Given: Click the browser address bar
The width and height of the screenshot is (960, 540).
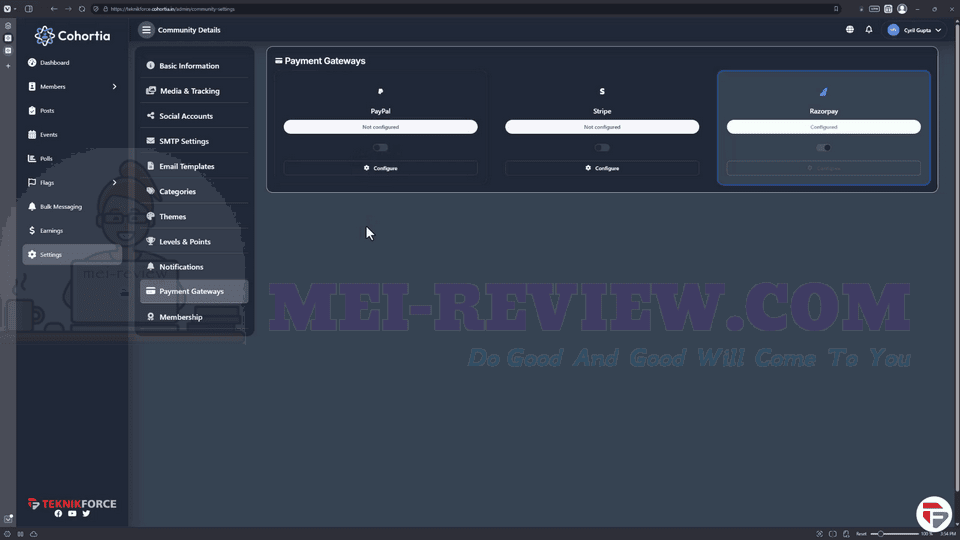Looking at the screenshot, I should tap(465, 9).
